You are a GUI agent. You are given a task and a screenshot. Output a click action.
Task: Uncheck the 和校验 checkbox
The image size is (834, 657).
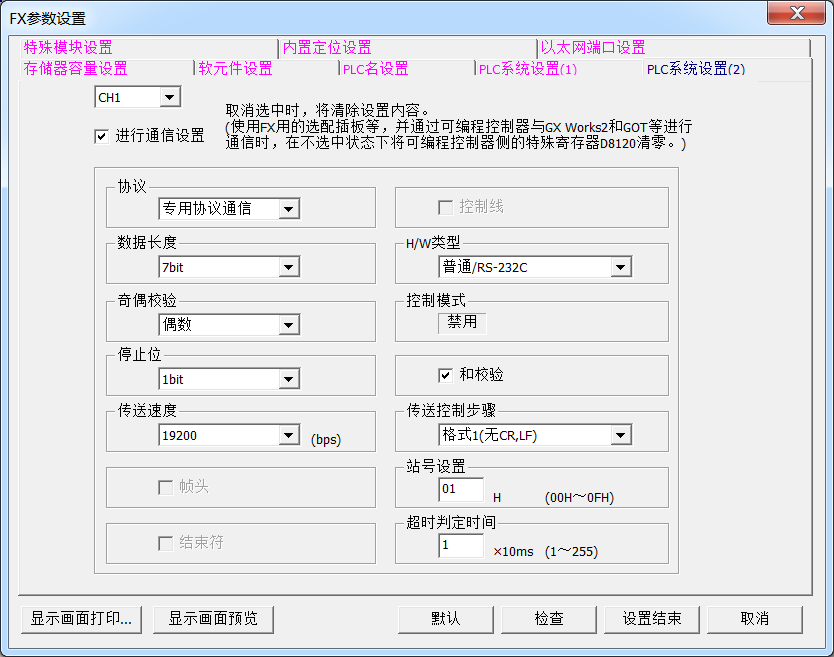[446, 375]
